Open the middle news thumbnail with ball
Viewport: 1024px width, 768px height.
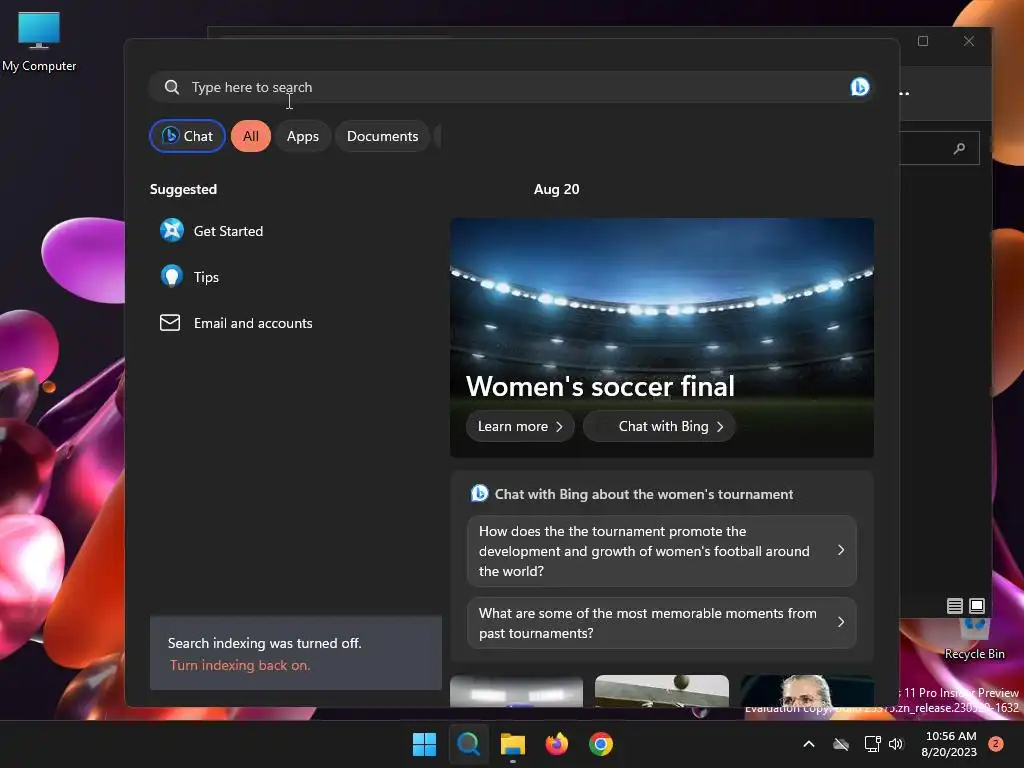tap(662, 691)
